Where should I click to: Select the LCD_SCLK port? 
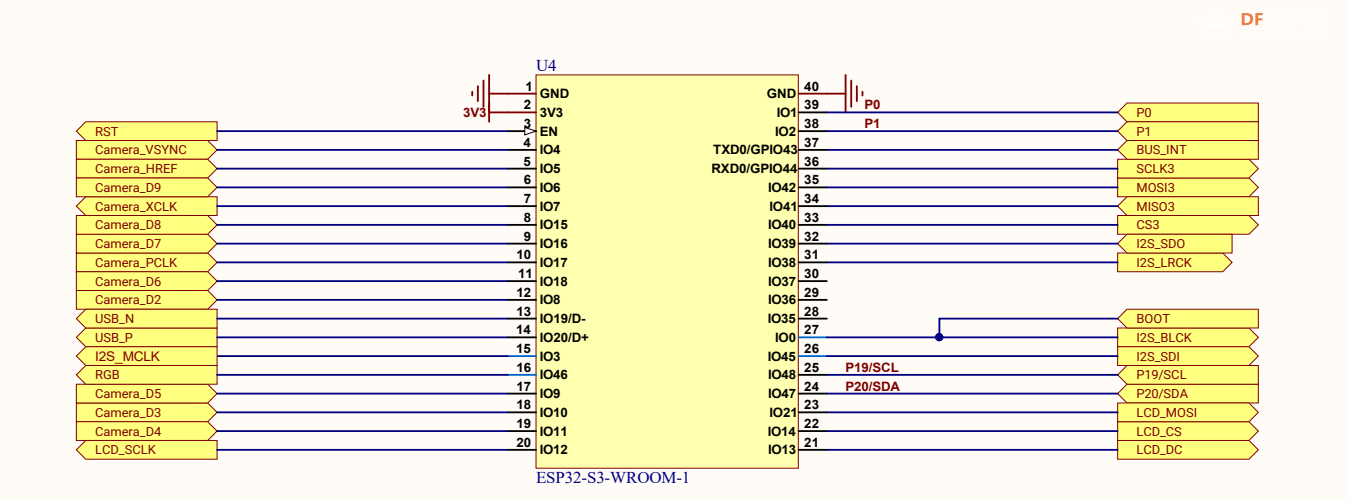click(x=147, y=450)
